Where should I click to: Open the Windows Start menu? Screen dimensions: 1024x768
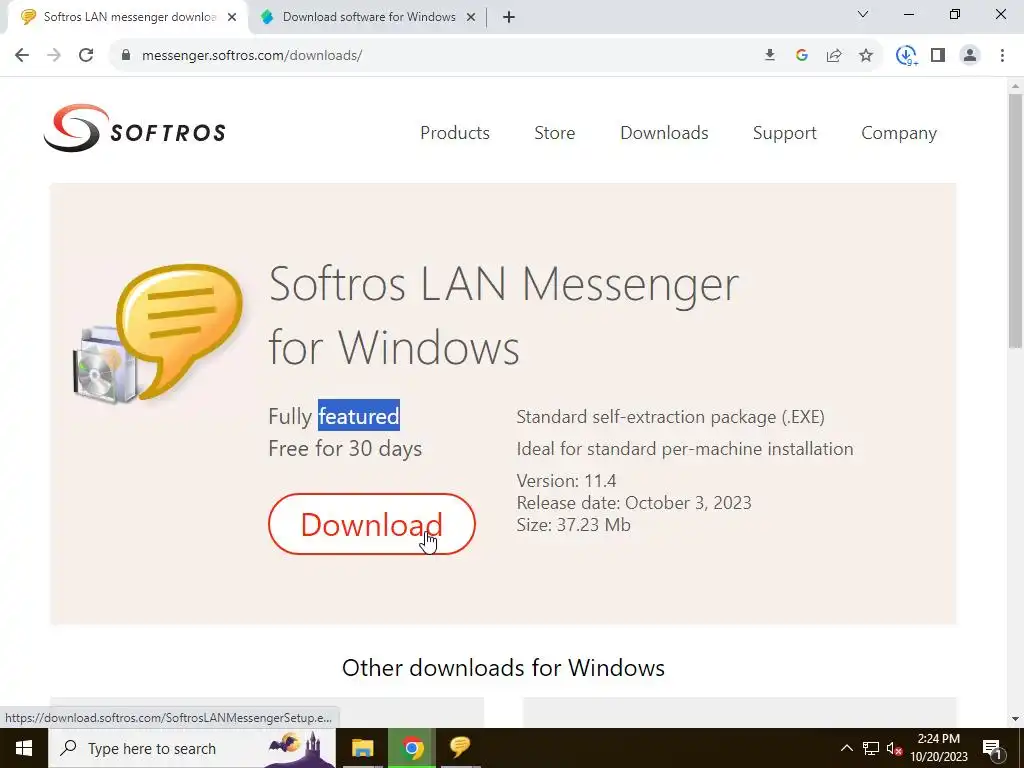(24, 748)
